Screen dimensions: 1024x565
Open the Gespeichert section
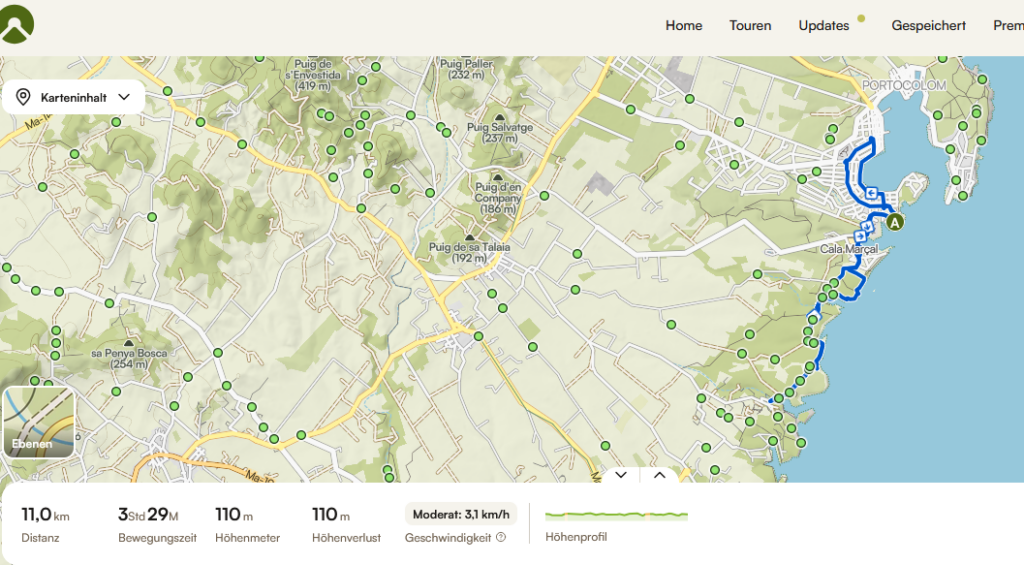(x=928, y=26)
